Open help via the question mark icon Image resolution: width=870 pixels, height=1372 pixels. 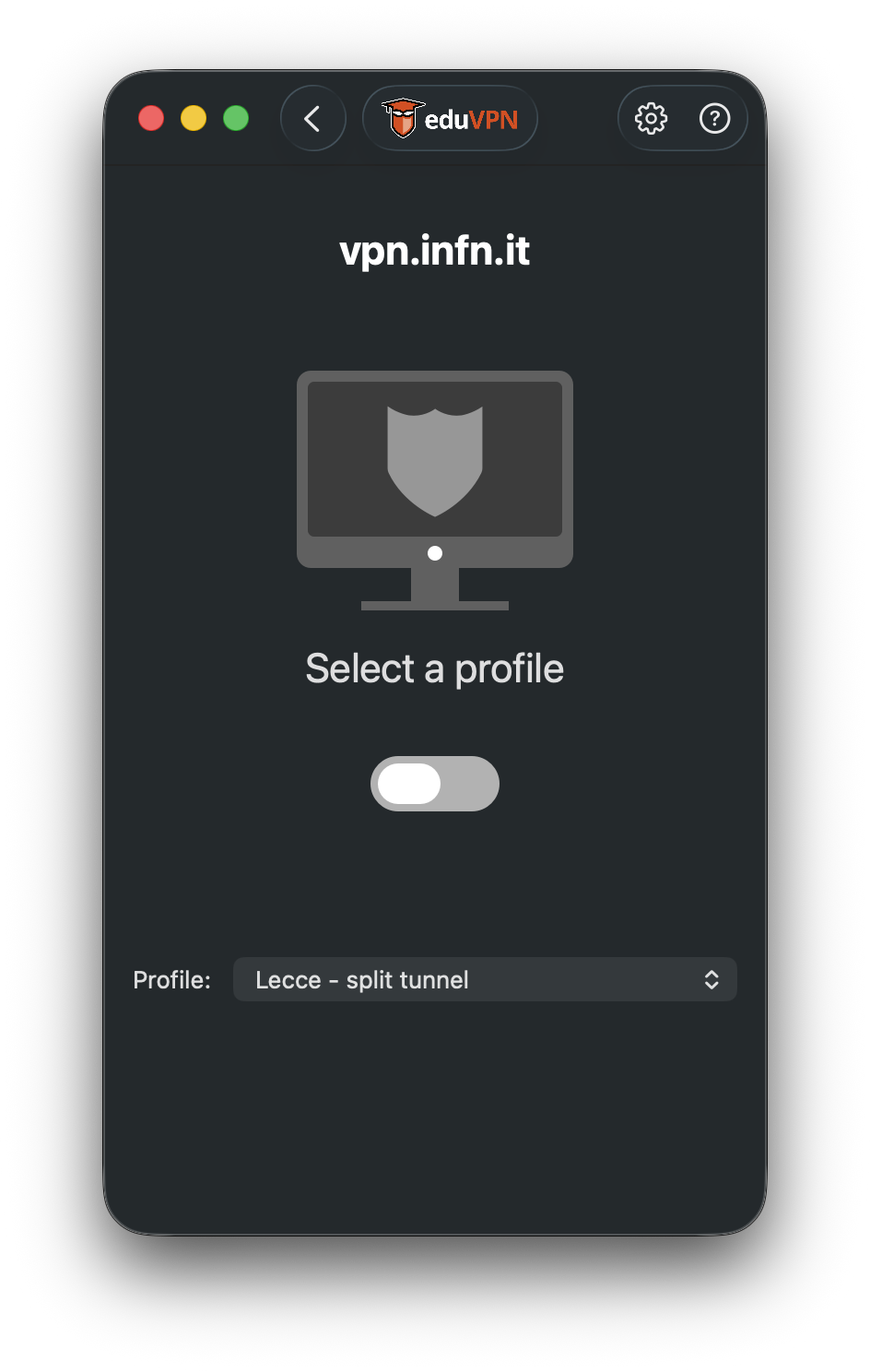pos(715,118)
